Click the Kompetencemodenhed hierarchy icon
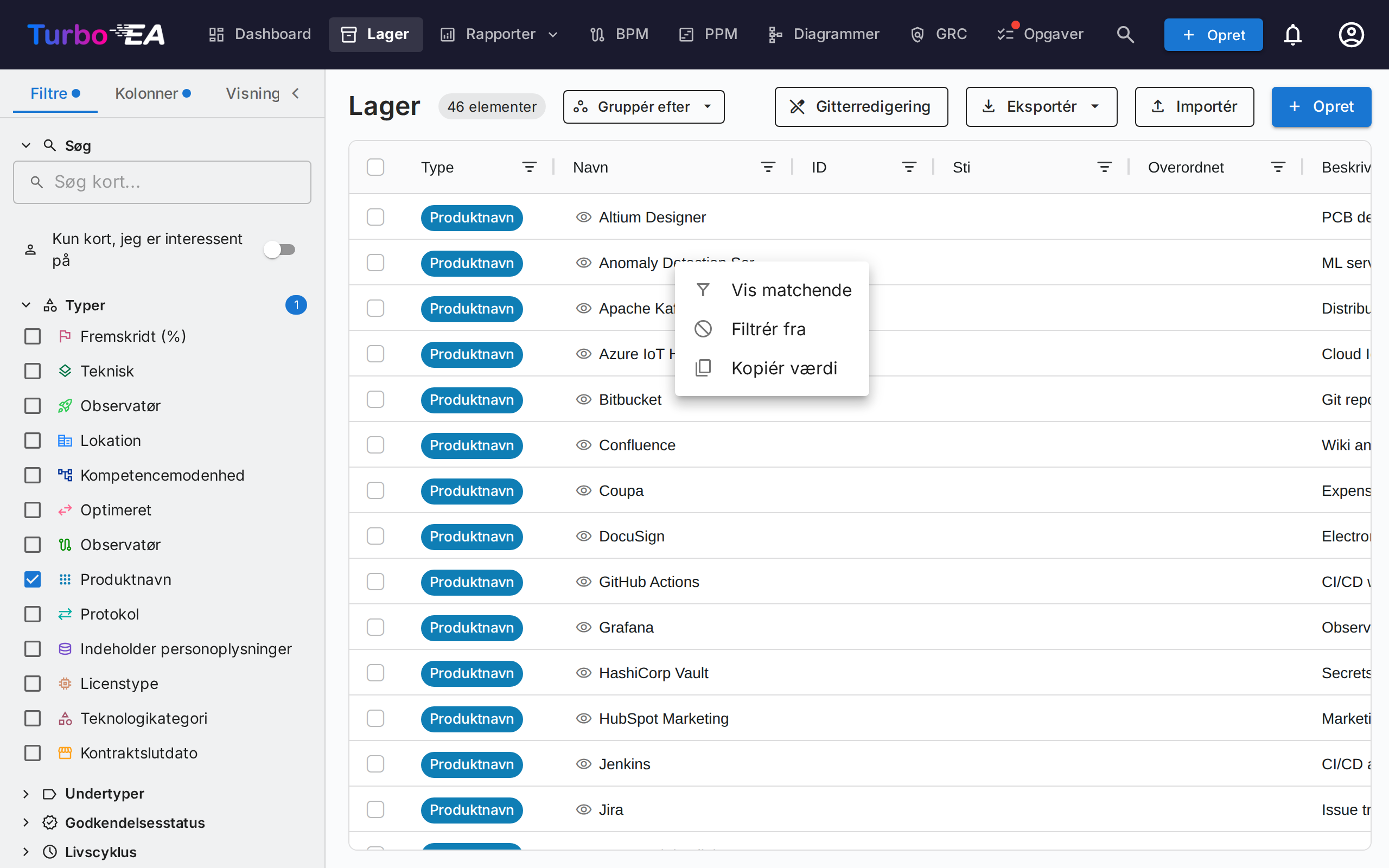This screenshot has height=868, width=1389. (x=65, y=475)
